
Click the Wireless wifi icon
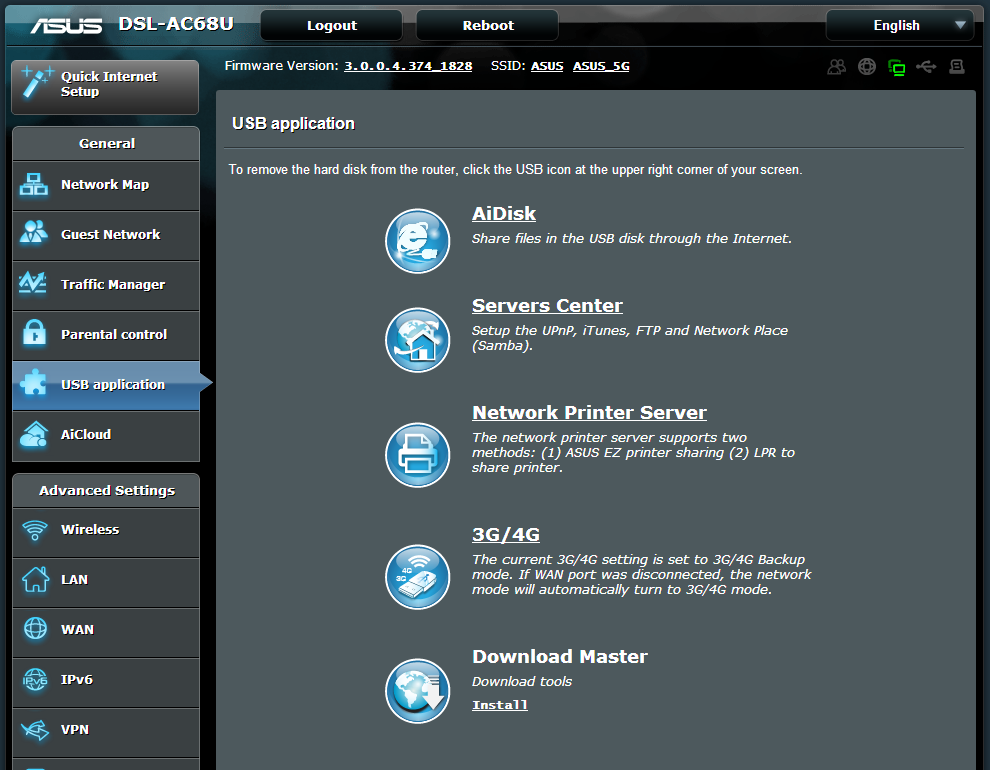tap(35, 530)
